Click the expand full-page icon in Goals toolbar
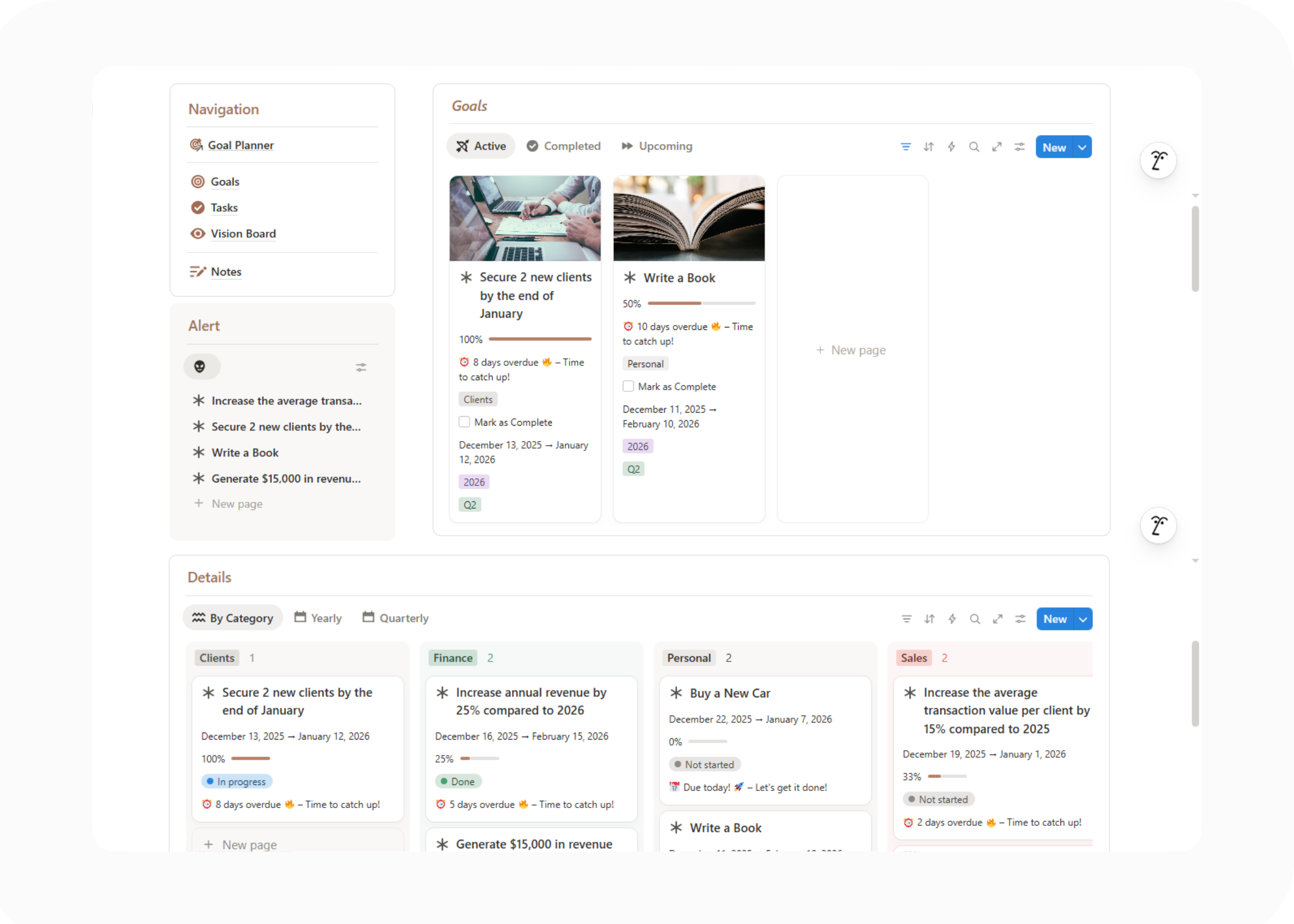The image size is (1294, 924). coord(997,147)
